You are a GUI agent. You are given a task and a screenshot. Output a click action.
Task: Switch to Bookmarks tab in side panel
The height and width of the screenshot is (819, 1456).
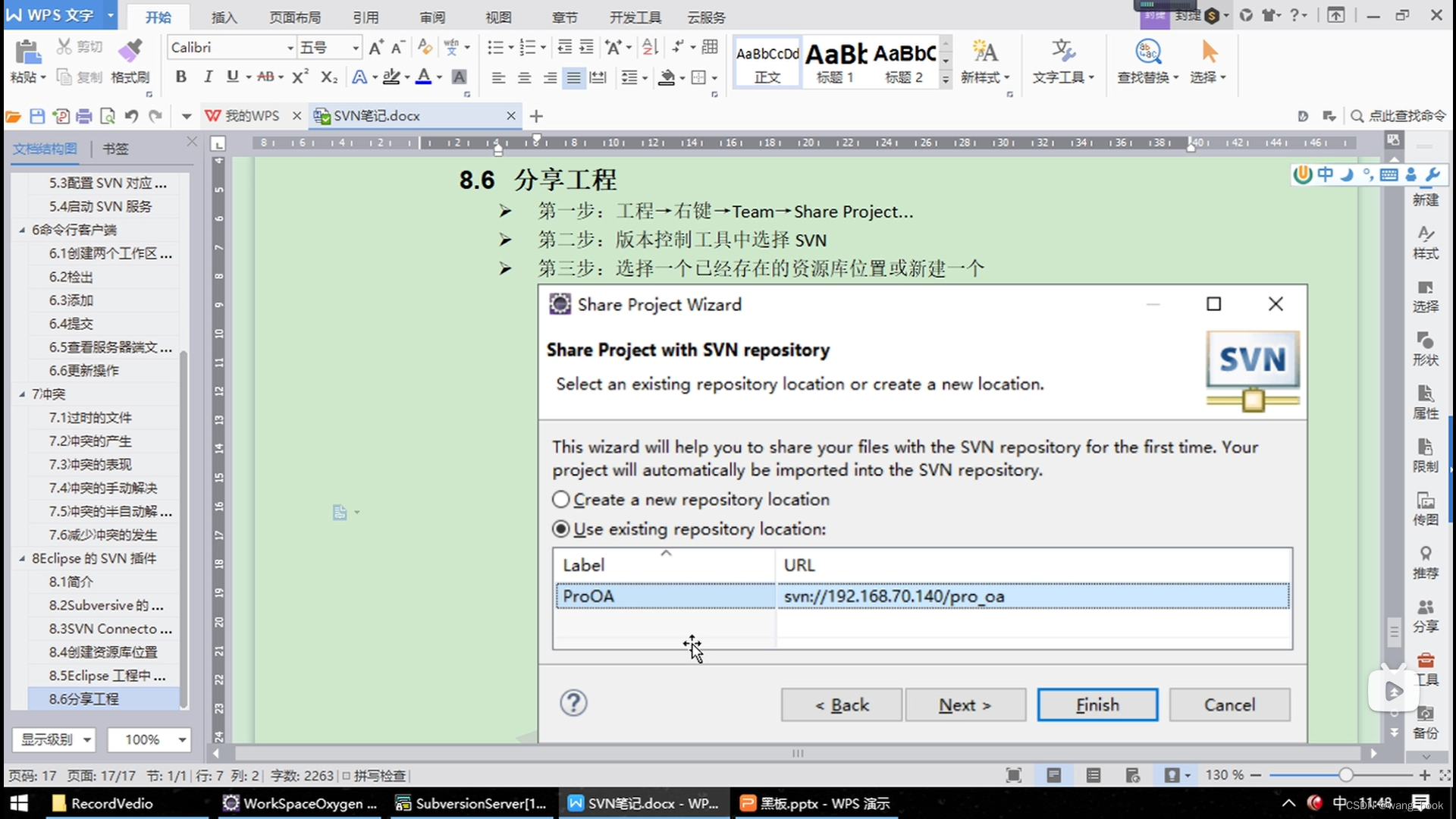[x=115, y=149]
